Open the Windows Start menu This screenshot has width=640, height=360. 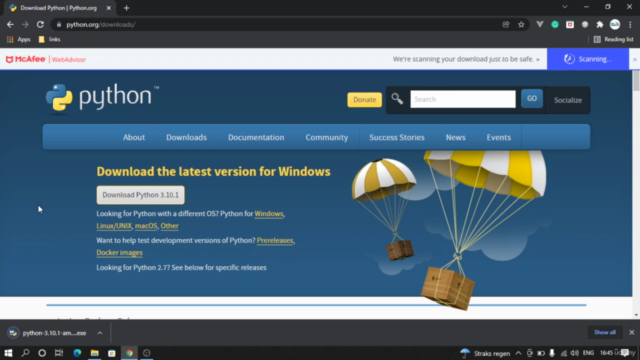[8, 353]
